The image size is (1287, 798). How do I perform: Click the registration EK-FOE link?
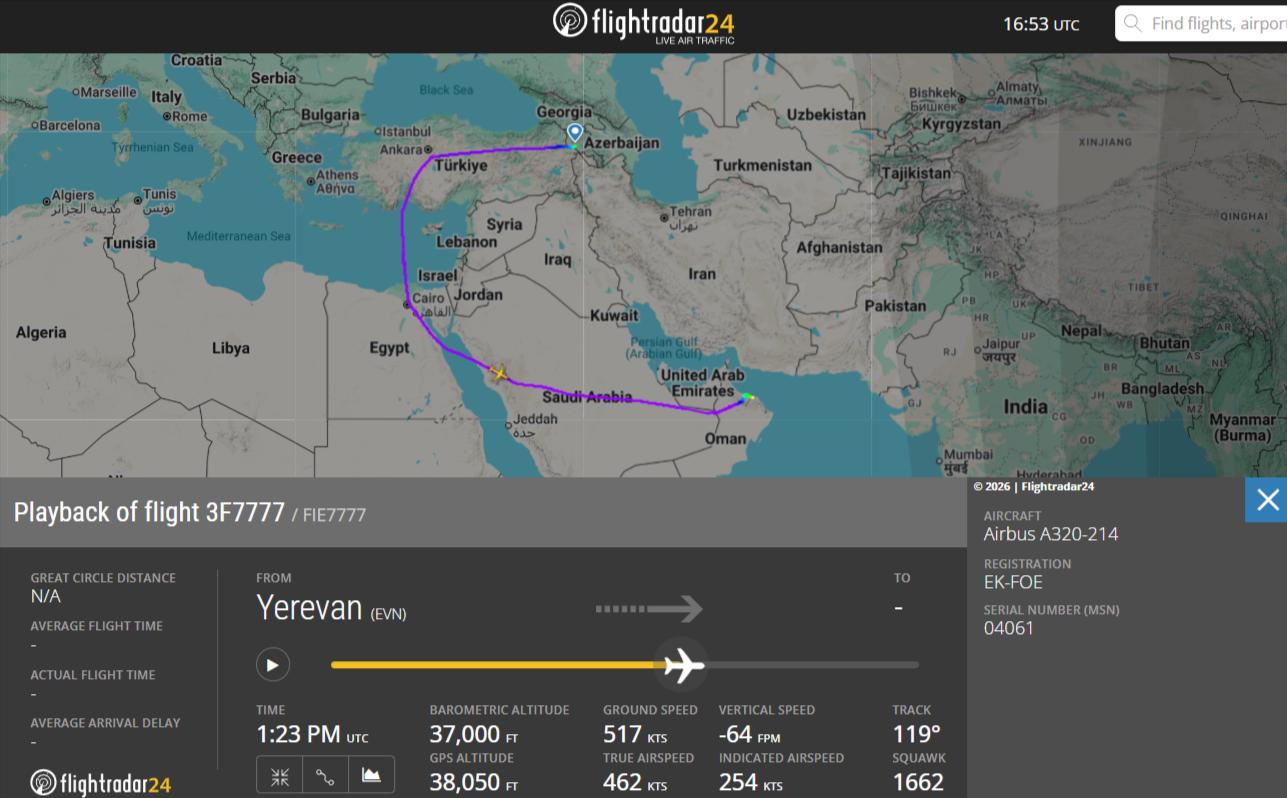1013,582
